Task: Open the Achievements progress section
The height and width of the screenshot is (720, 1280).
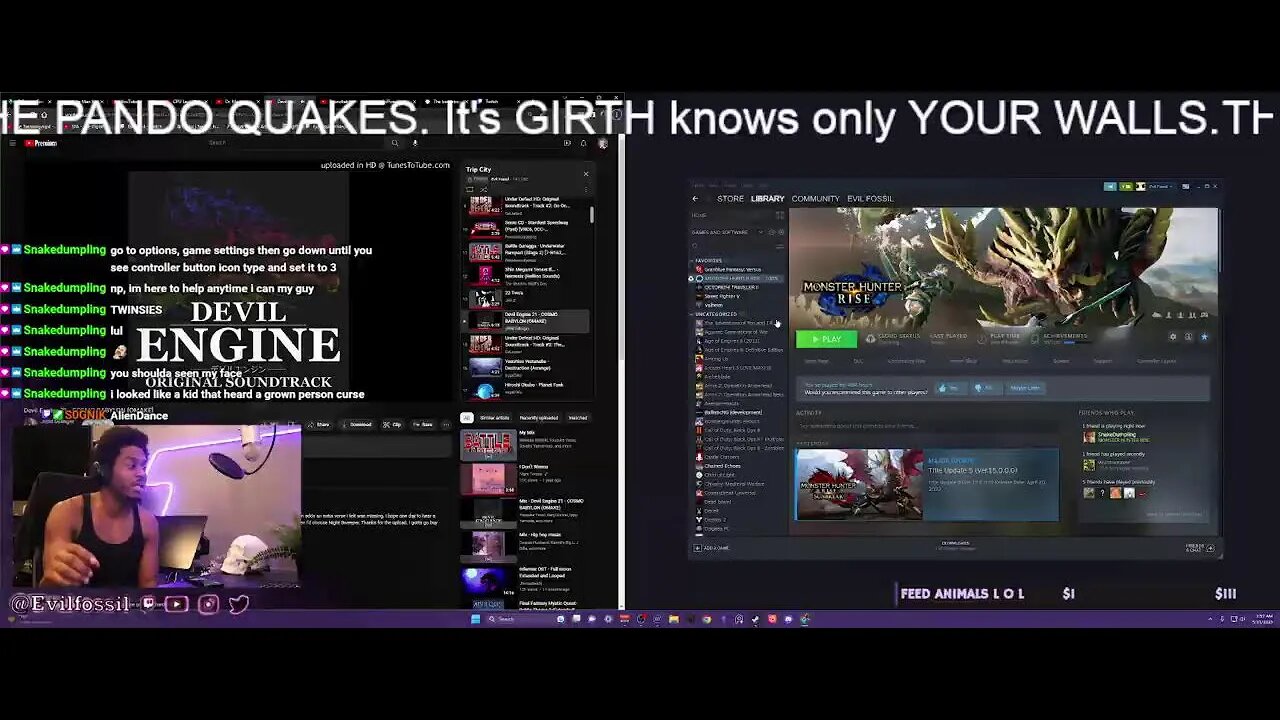Action: point(1060,338)
